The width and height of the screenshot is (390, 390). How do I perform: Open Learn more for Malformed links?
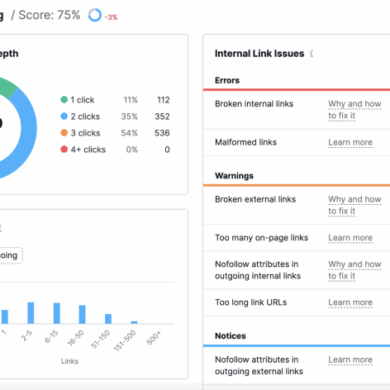coord(350,142)
